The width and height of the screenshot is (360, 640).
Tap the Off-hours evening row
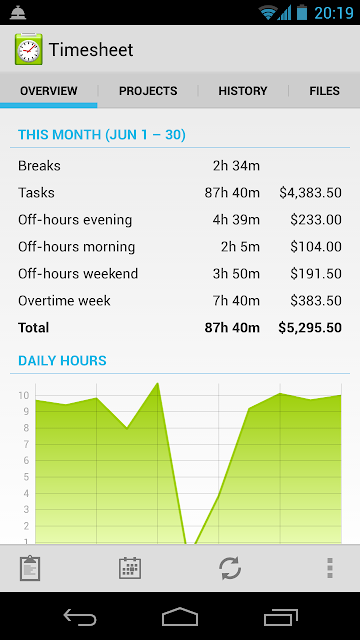(180, 220)
